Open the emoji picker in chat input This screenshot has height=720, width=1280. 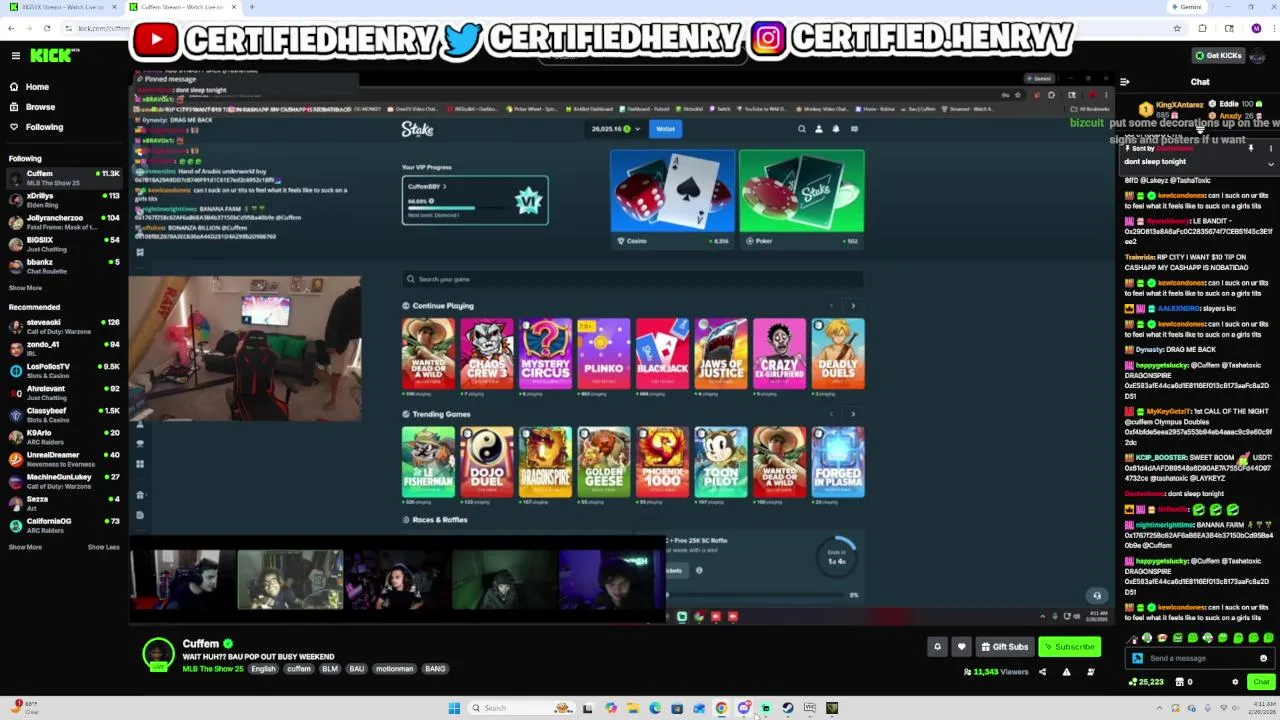(x=1263, y=658)
